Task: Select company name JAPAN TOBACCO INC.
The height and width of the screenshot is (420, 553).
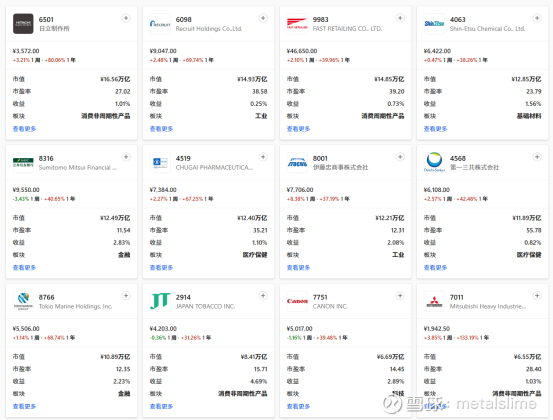Action: point(205,306)
